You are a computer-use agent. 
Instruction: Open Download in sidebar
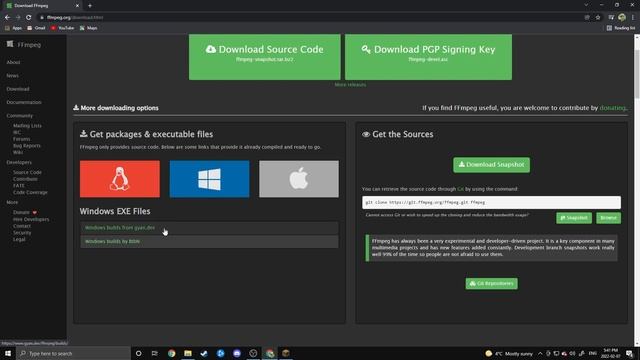pos(18,89)
